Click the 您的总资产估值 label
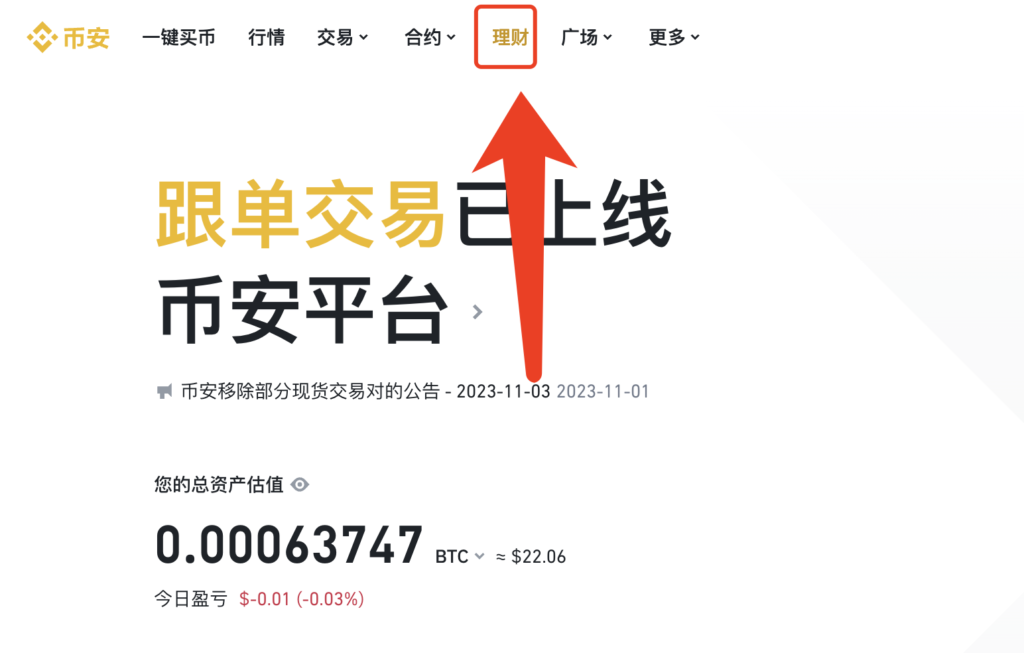Viewport: 1024px width, 653px height. (x=219, y=485)
